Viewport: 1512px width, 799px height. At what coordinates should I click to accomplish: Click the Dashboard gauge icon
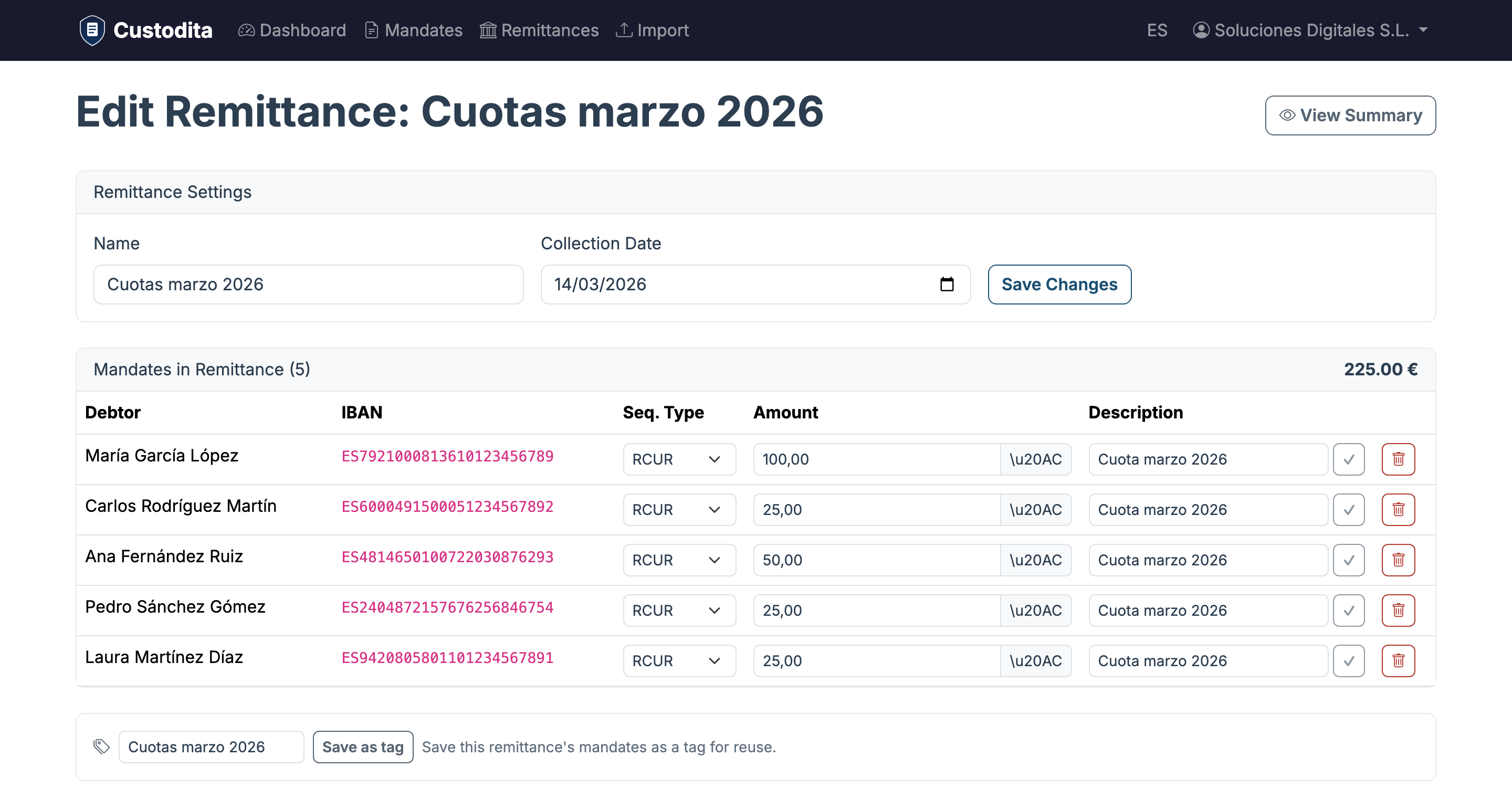[x=247, y=30]
